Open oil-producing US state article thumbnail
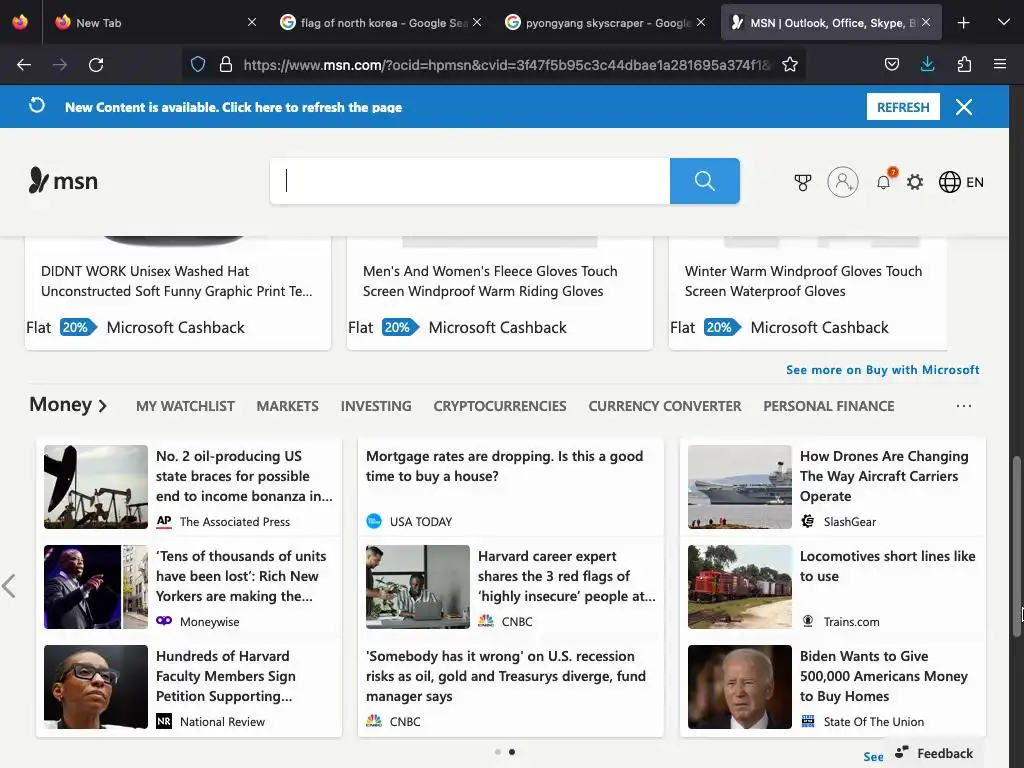The width and height of the screenshot is (1024, 768). pyautogui.click(x=96, y=487)
